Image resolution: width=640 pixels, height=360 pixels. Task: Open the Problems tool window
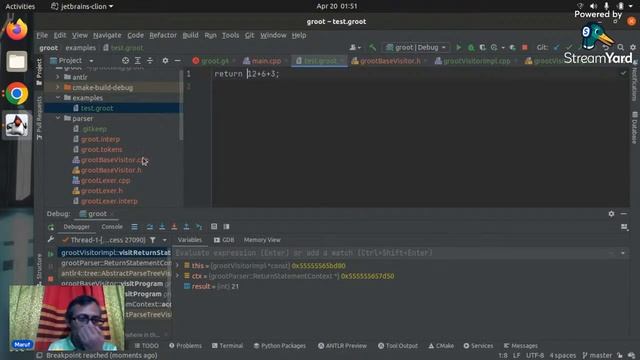(185, 346)
